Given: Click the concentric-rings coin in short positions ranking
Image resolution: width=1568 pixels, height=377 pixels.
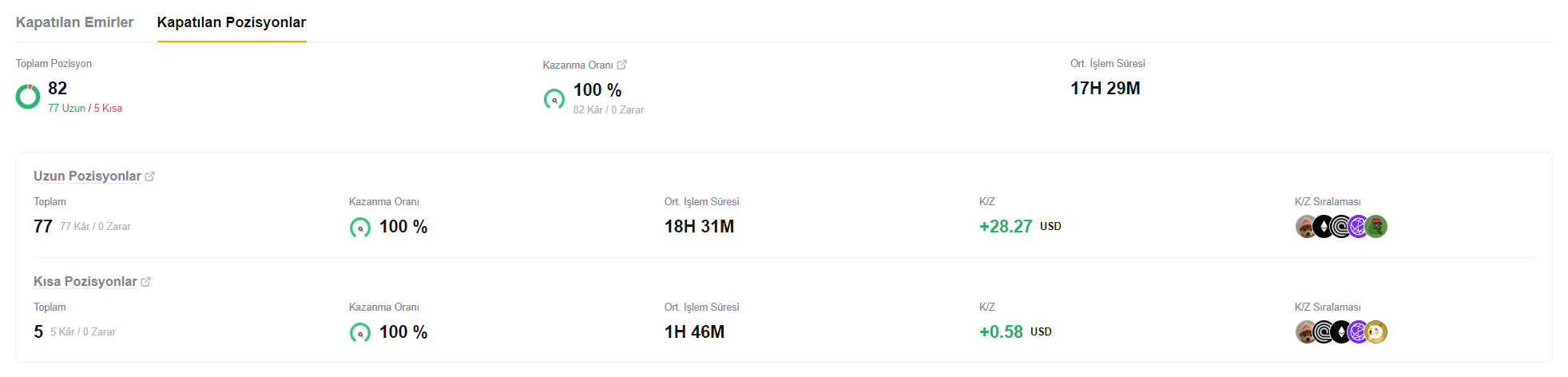Looking at the screenshot, I should click(1324, 332).
